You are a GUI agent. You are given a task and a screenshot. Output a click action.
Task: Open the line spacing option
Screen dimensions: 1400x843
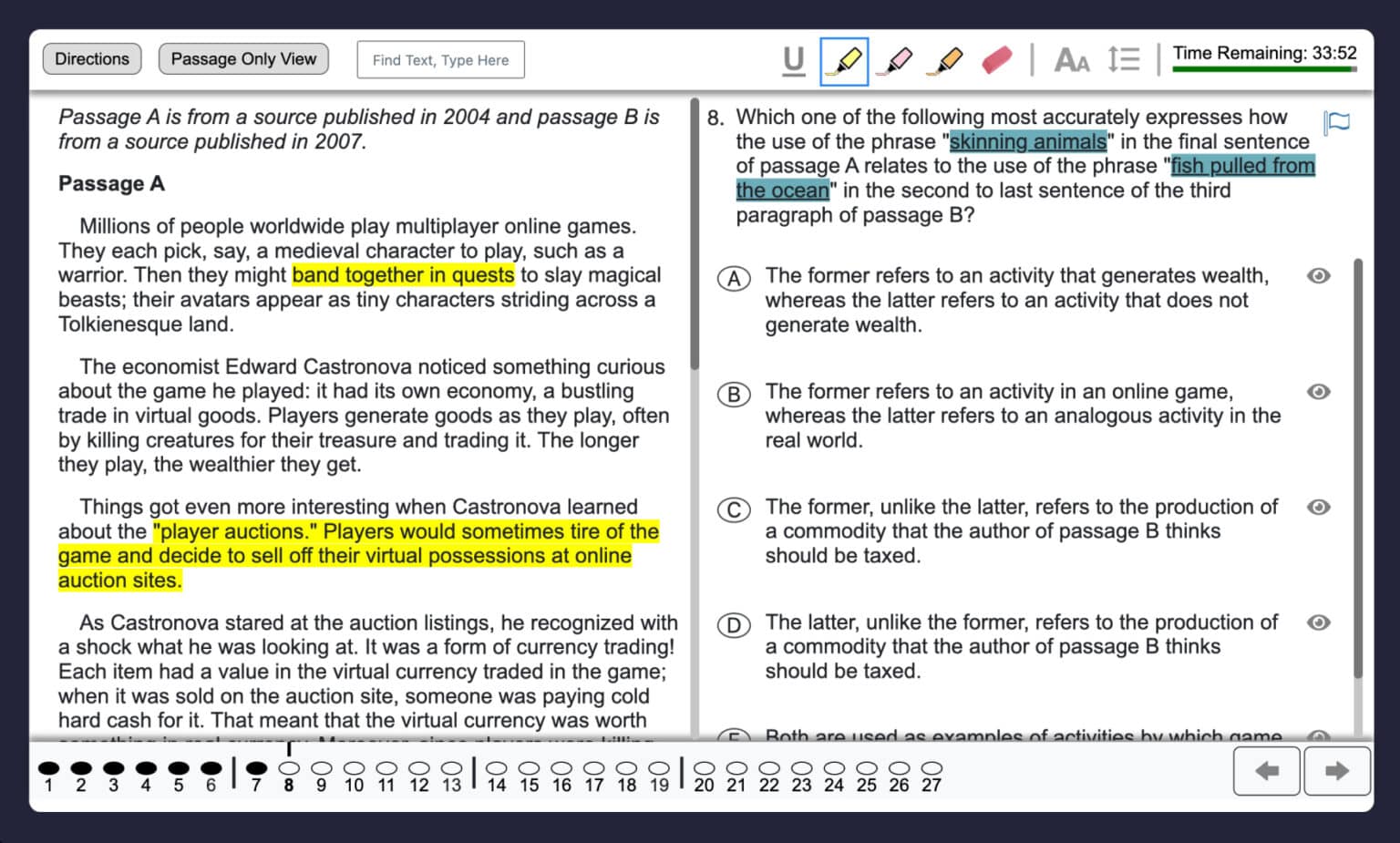click(1124, 59)
